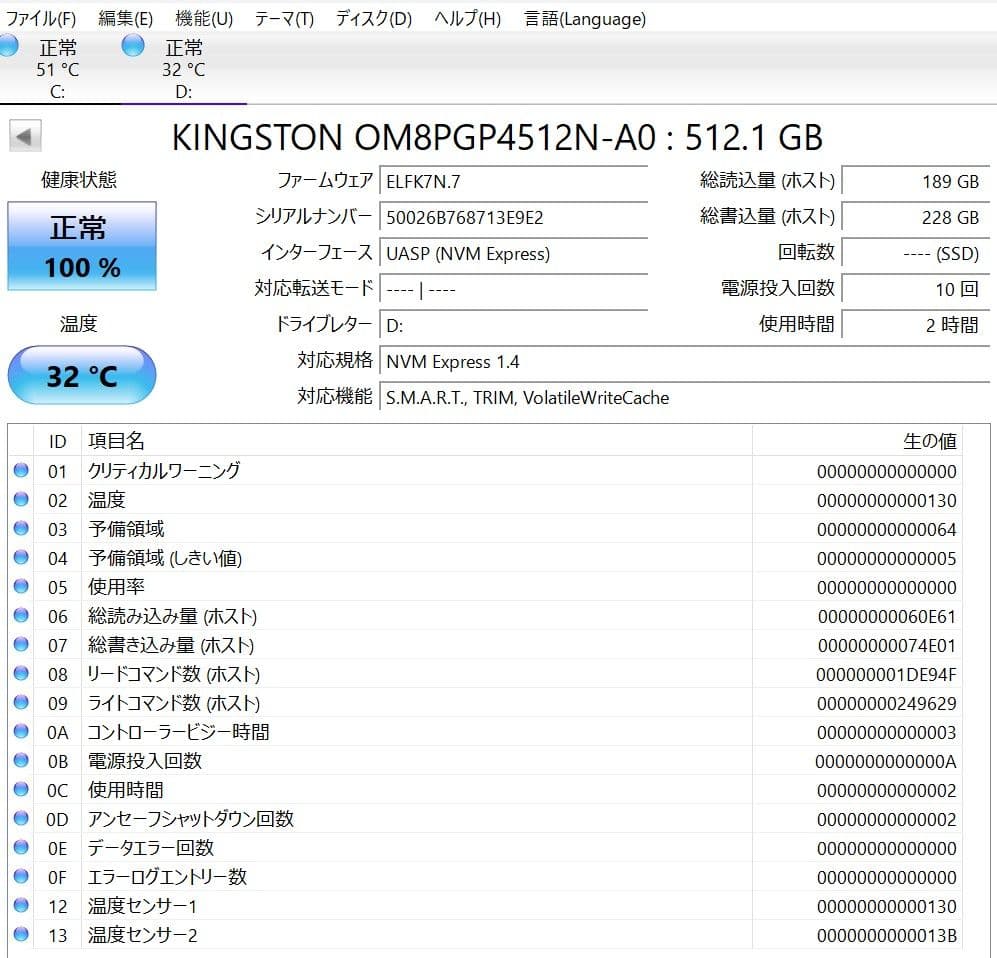The image size is (997, 958).
Task: Click the 項目名 column header
Action: [x=416, y=441]
